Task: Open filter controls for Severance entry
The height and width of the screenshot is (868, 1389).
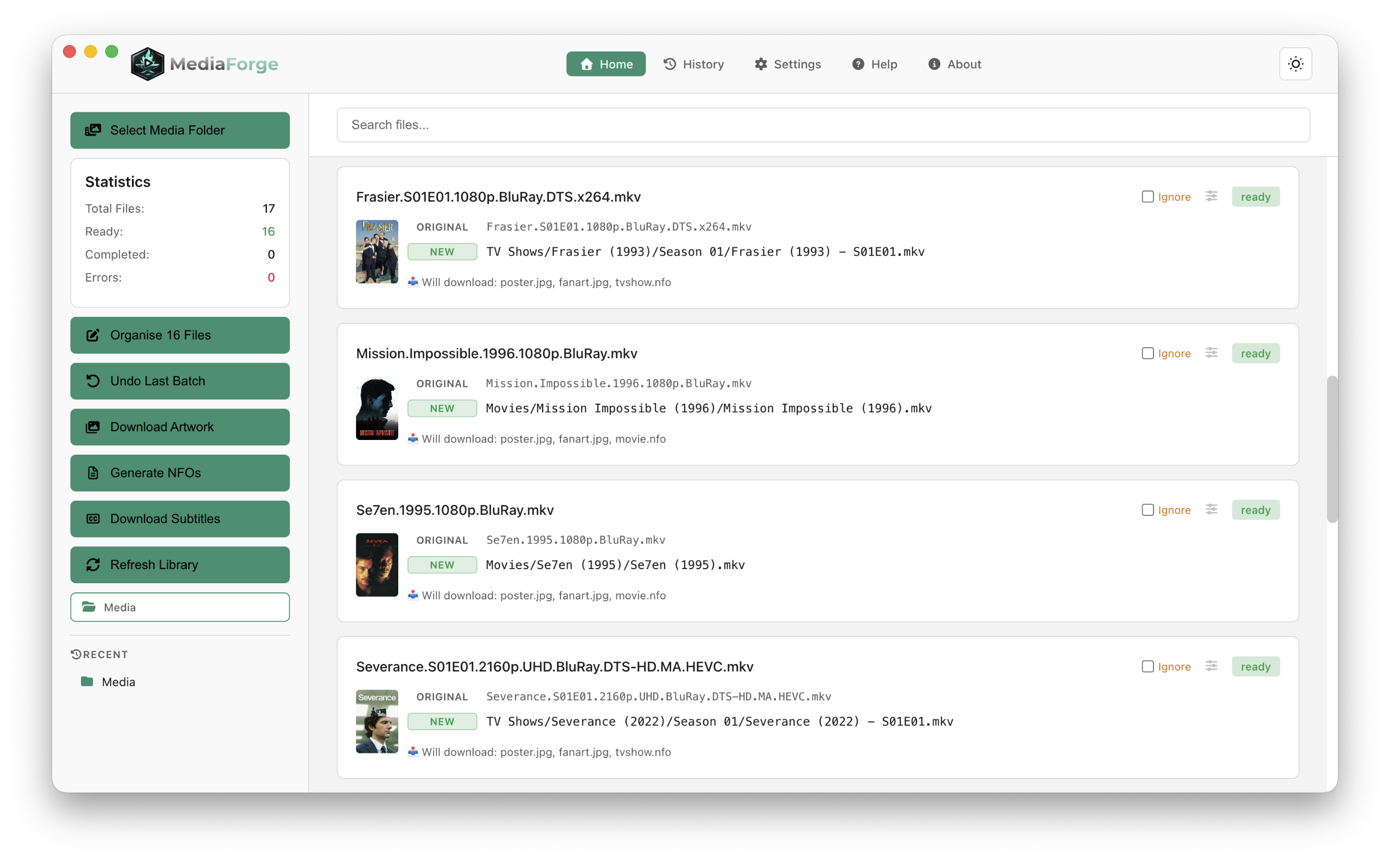Action: coord(1211,666)
